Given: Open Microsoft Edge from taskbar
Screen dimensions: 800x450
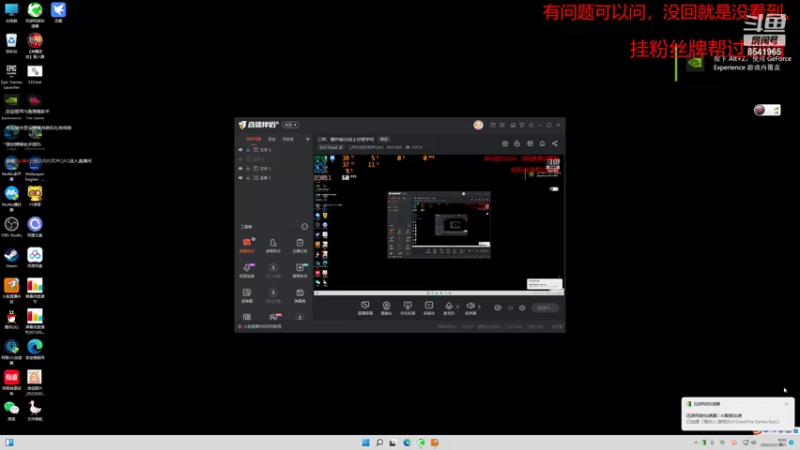Looking at the screenshot, I should pos(407,442).
